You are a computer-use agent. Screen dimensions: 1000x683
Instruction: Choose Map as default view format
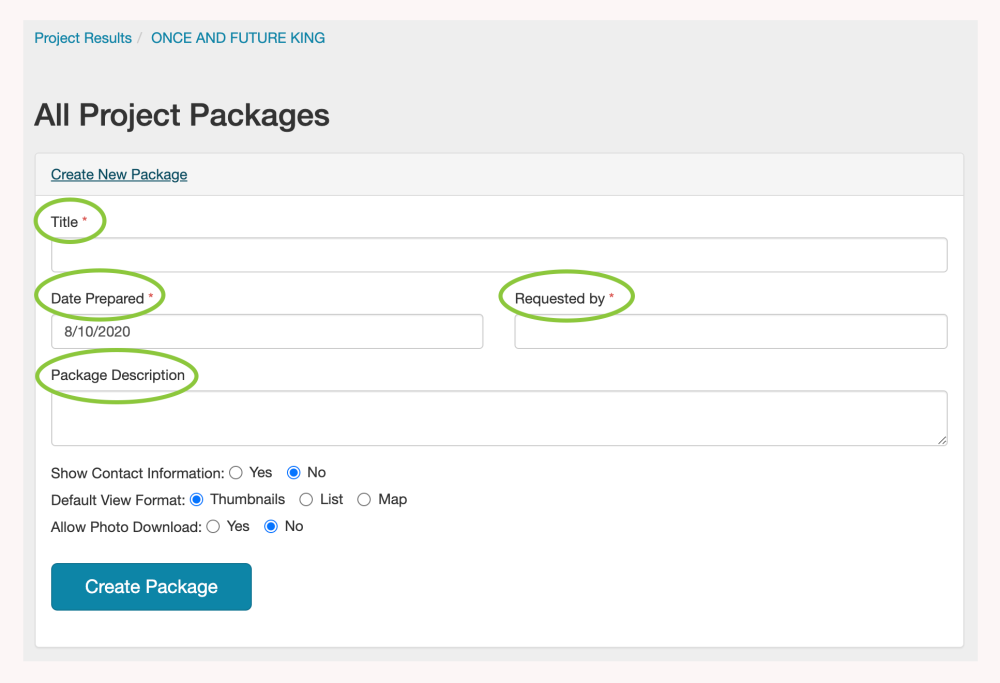coord(365,500)
